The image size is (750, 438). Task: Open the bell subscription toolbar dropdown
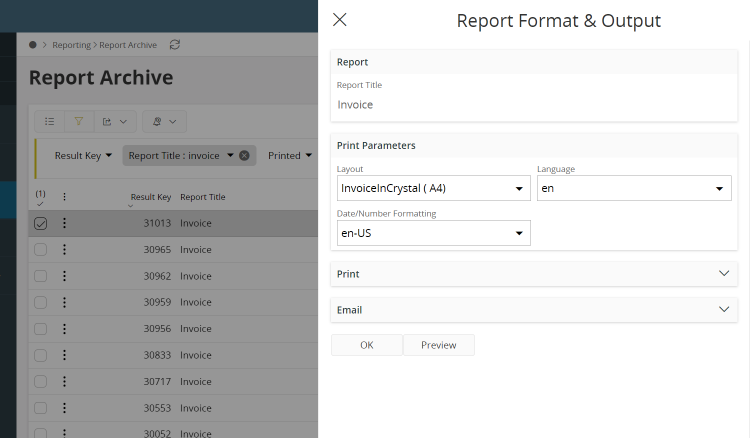[164, 122]
